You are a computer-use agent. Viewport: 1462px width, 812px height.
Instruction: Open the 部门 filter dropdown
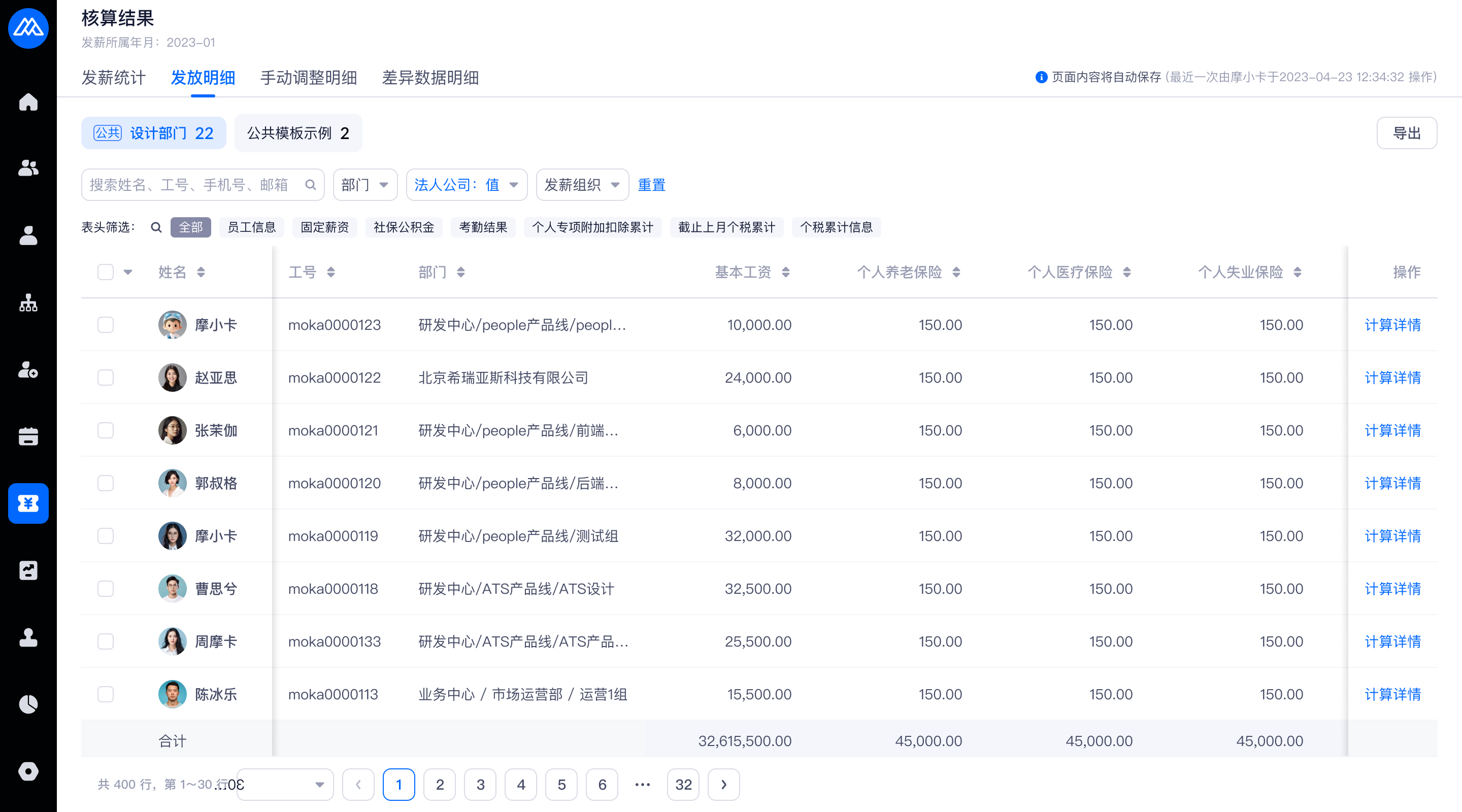(x=365, y=185)
